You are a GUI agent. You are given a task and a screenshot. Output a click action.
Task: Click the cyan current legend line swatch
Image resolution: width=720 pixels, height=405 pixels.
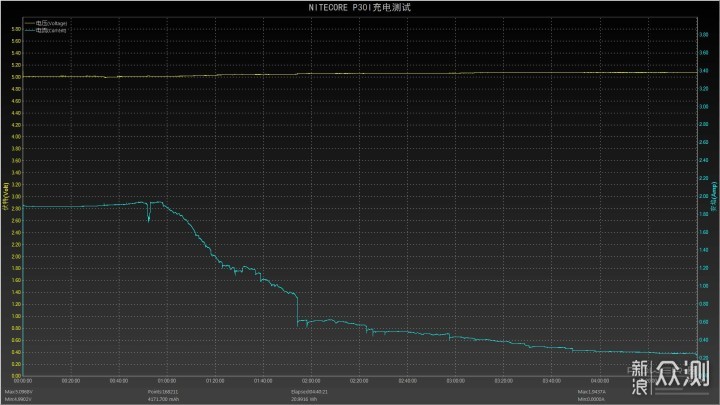30,30
